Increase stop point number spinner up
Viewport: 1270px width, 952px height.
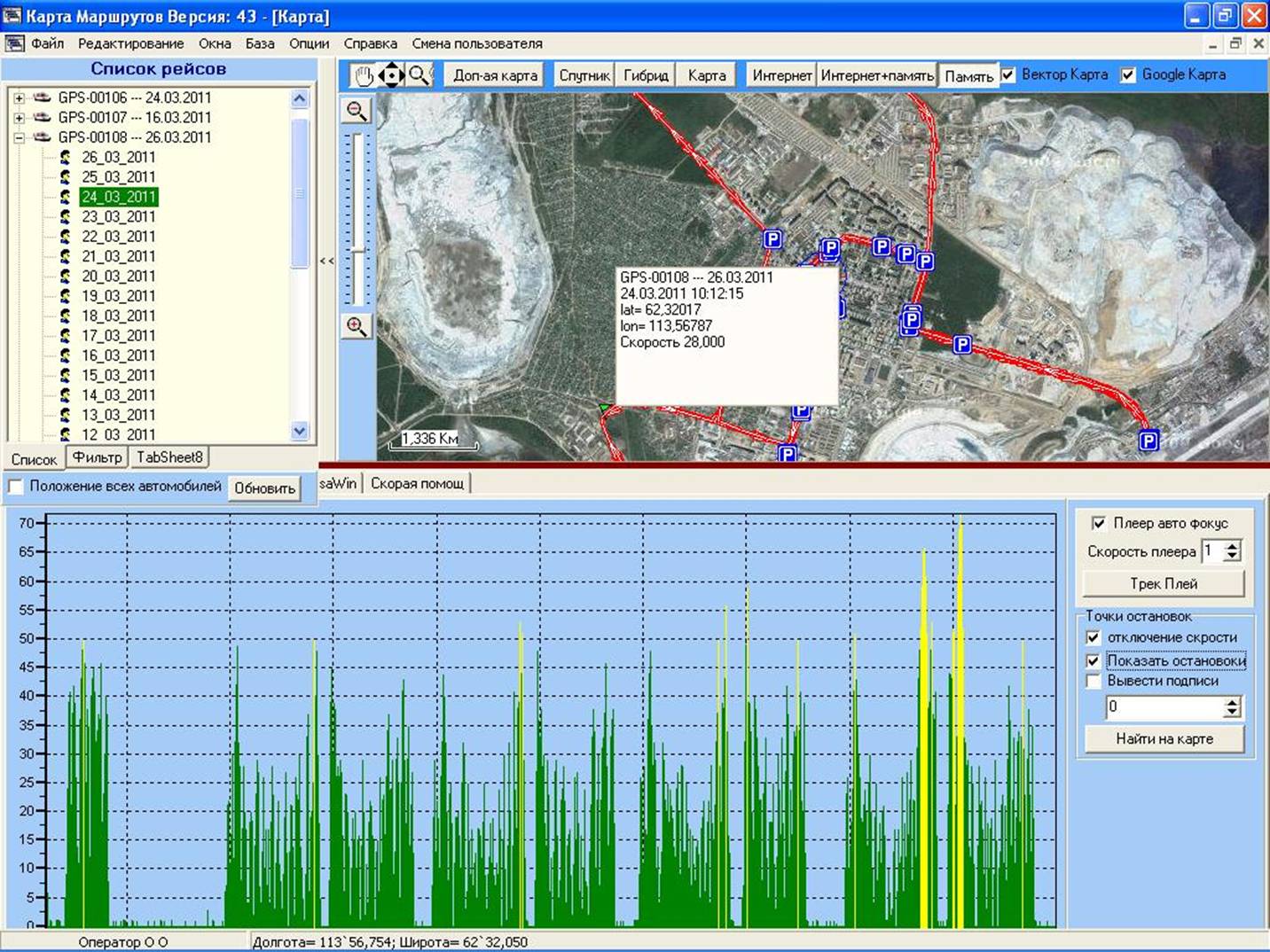tap(1232, 702)
